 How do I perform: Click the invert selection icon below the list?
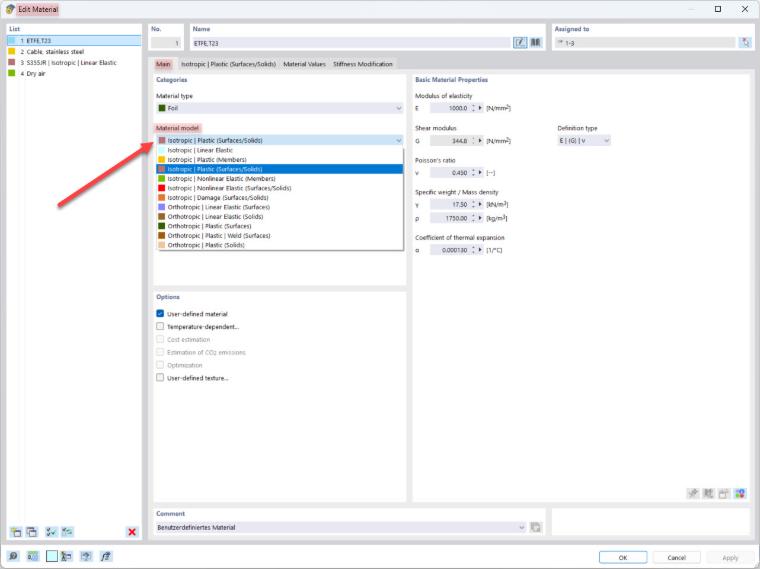pos(67,532)
